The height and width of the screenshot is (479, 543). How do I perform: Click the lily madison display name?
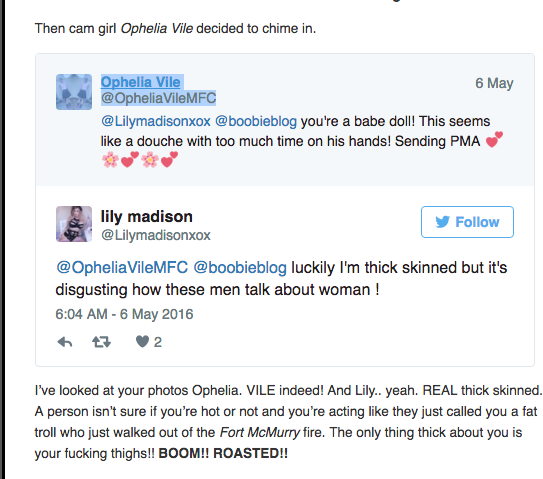pos(146,217)
